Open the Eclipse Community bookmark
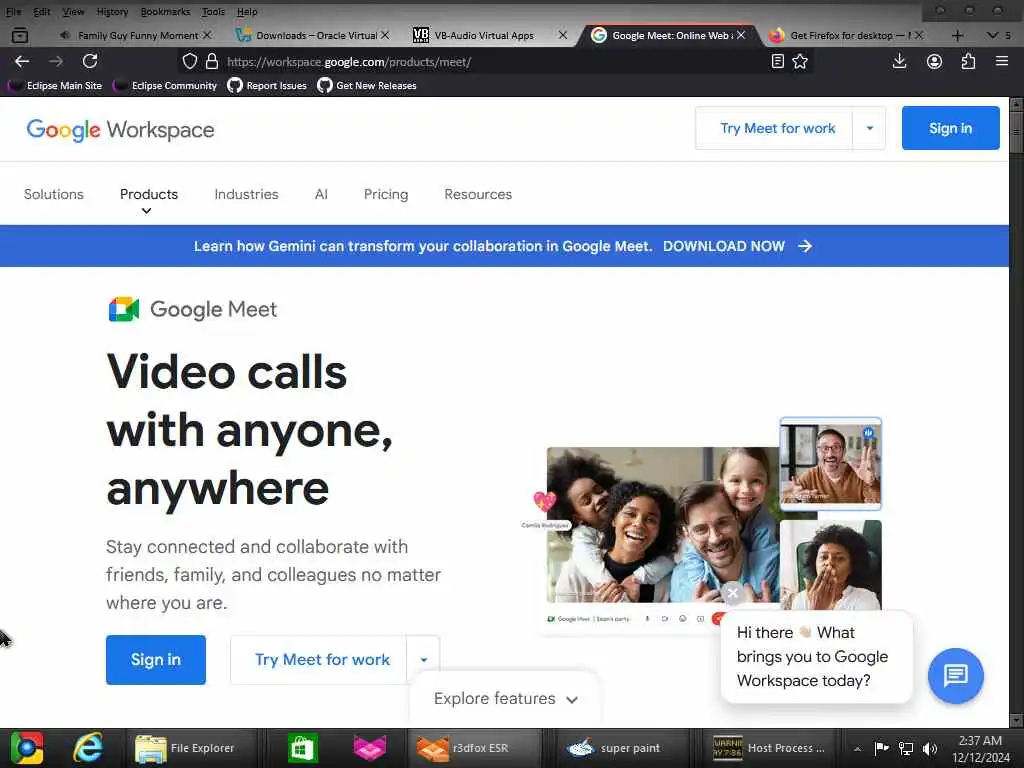1024x768 pixels. point(165,86)
